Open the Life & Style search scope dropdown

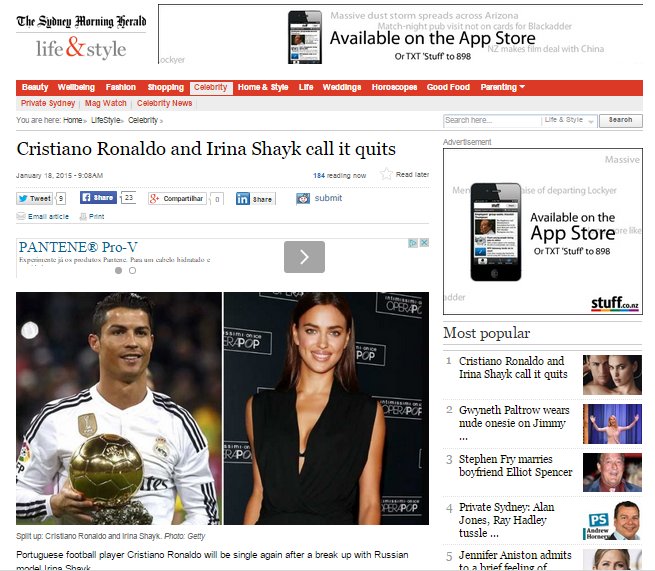point(569,120)
